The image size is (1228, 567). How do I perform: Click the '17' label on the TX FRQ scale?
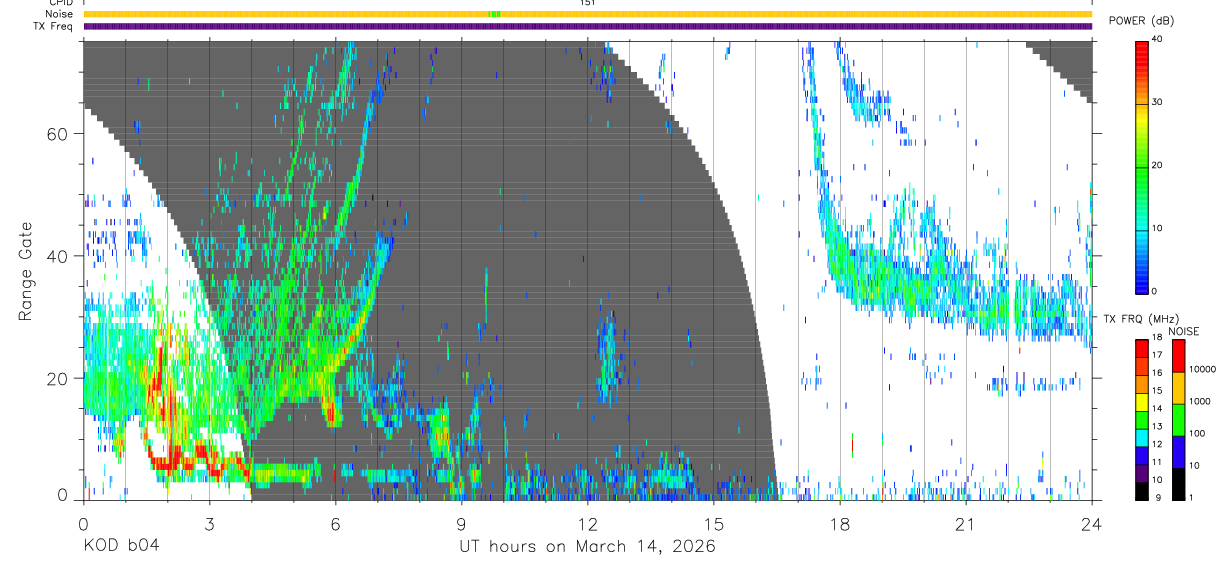[1158, 355]
